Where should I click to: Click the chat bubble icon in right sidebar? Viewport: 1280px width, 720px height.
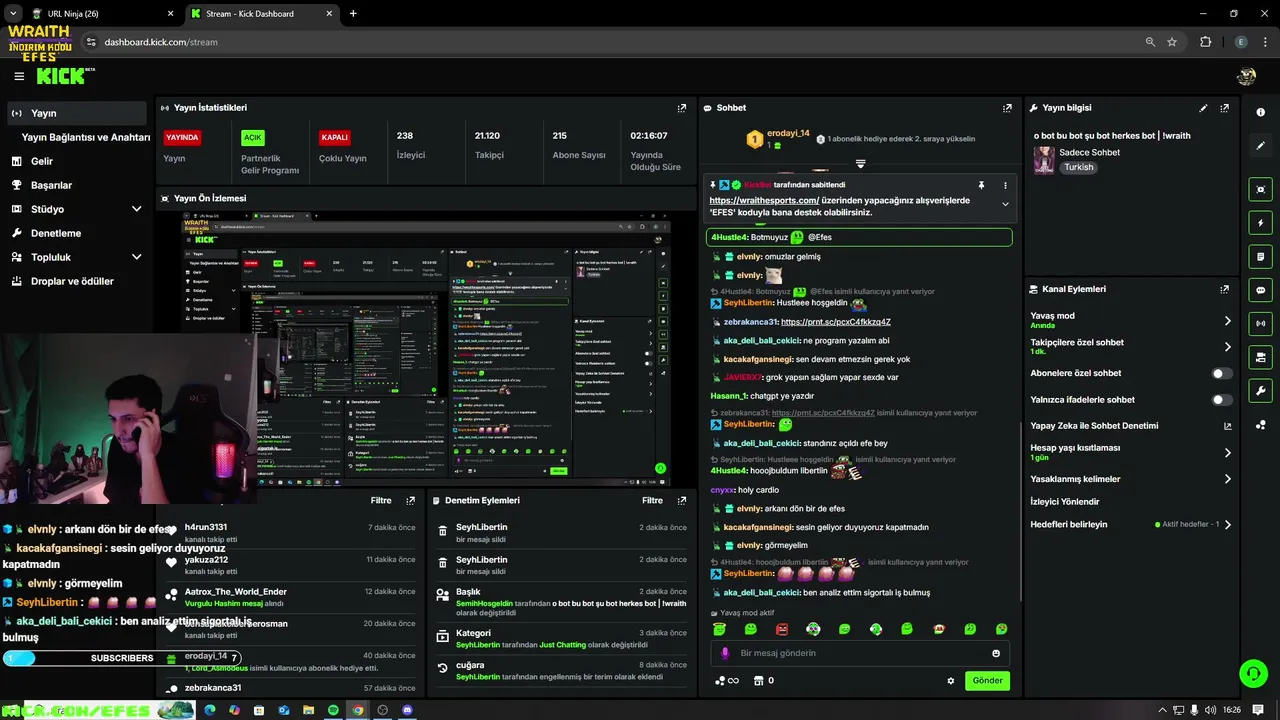1260,290
